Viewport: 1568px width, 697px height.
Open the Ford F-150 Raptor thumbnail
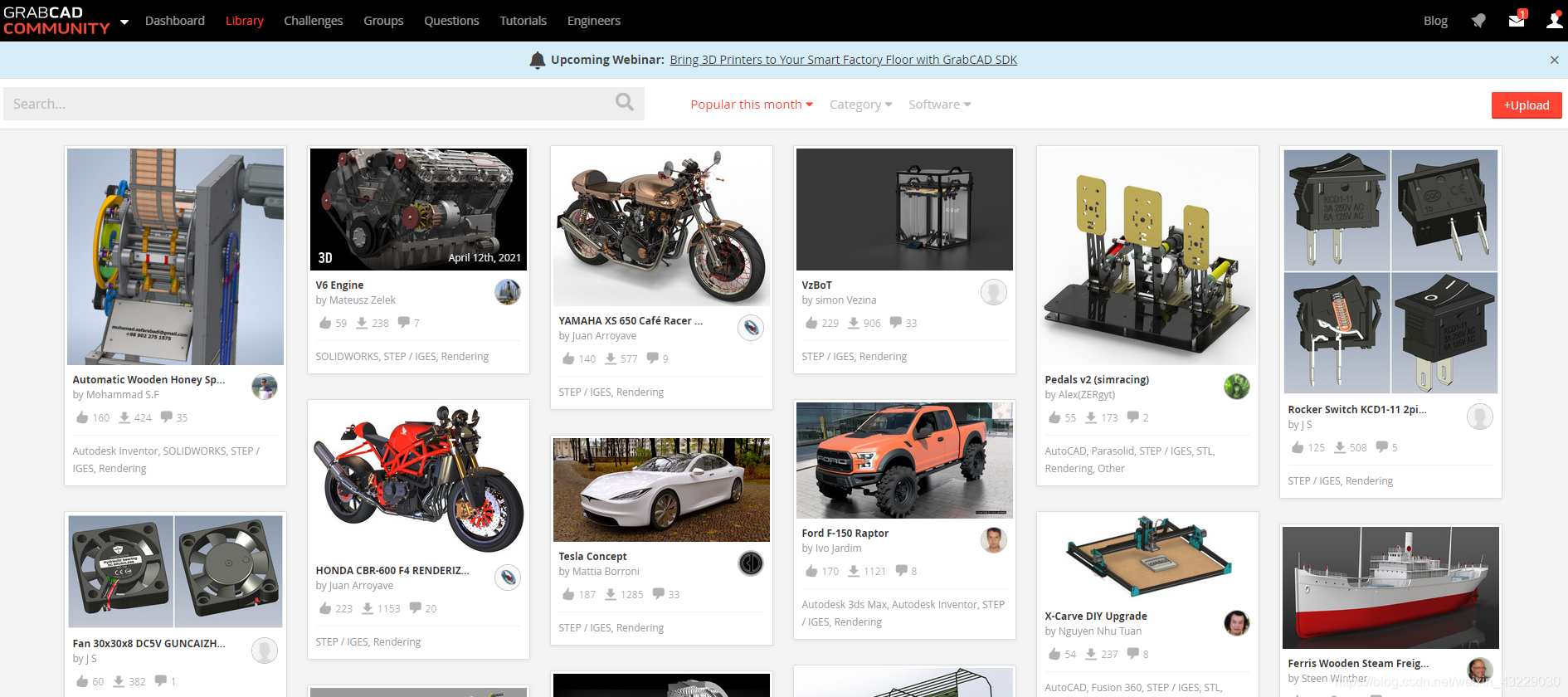pyautogui.click(x=904, y=461)
